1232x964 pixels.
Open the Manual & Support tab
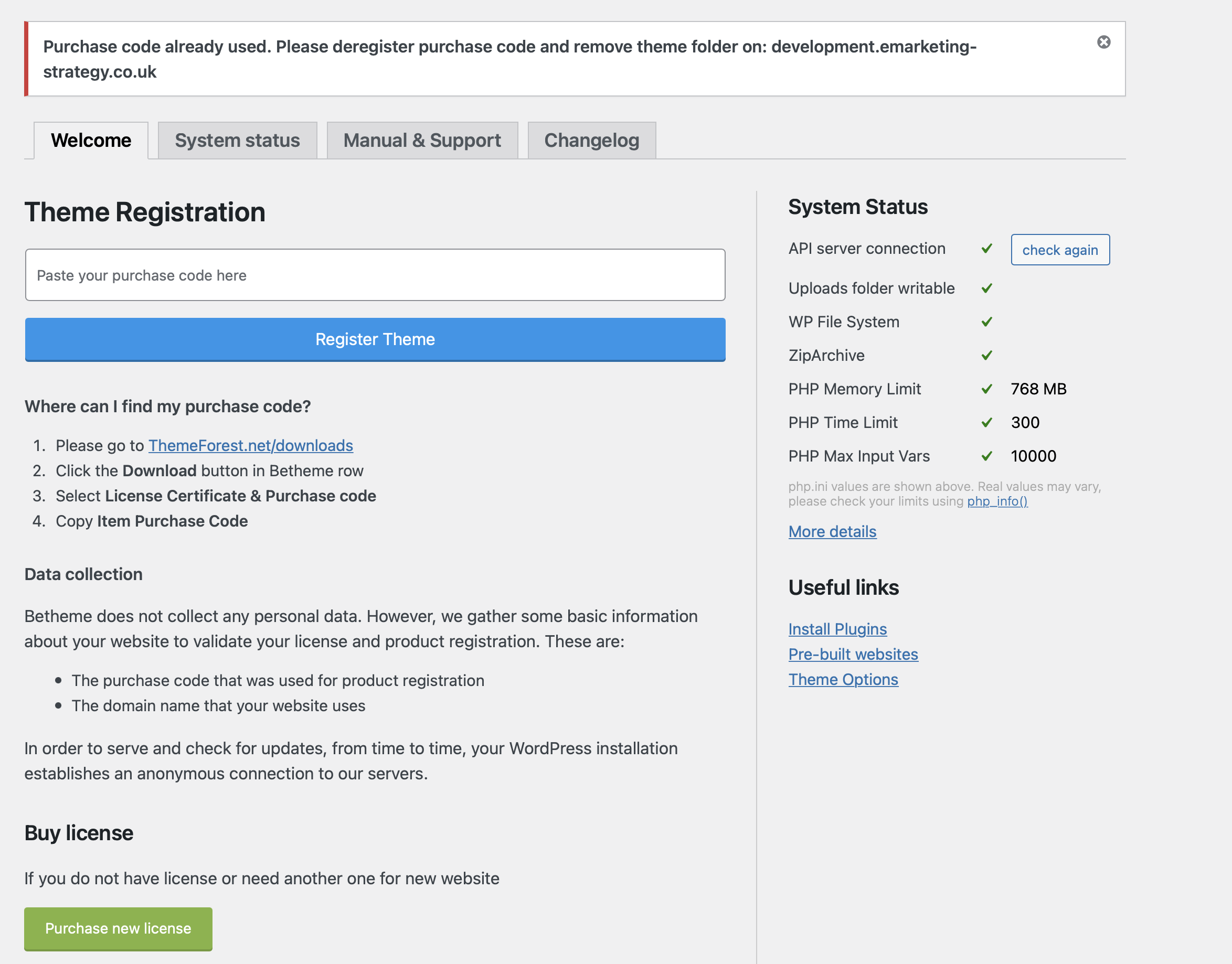422,141
